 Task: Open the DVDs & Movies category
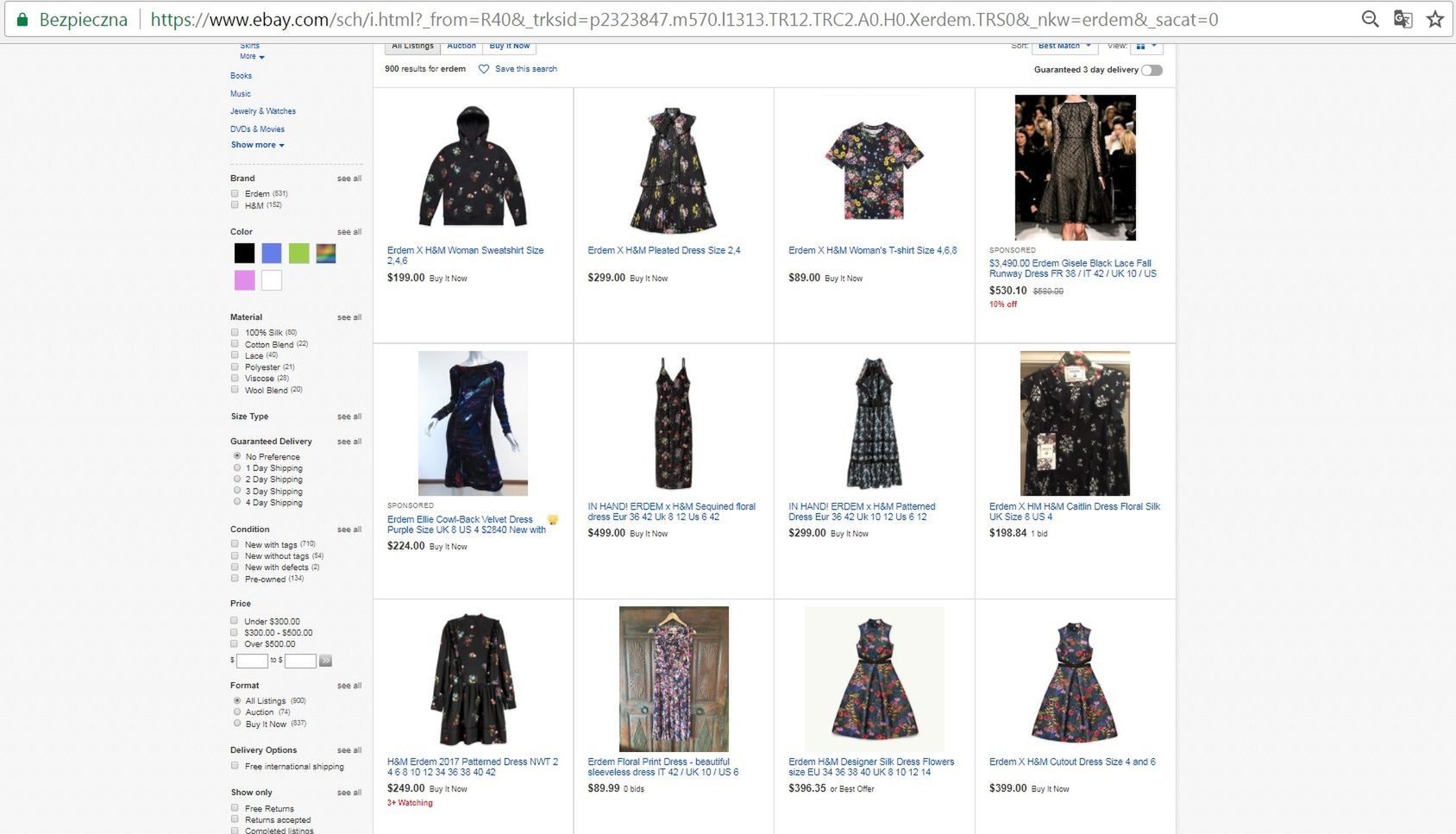click(257, 129)
